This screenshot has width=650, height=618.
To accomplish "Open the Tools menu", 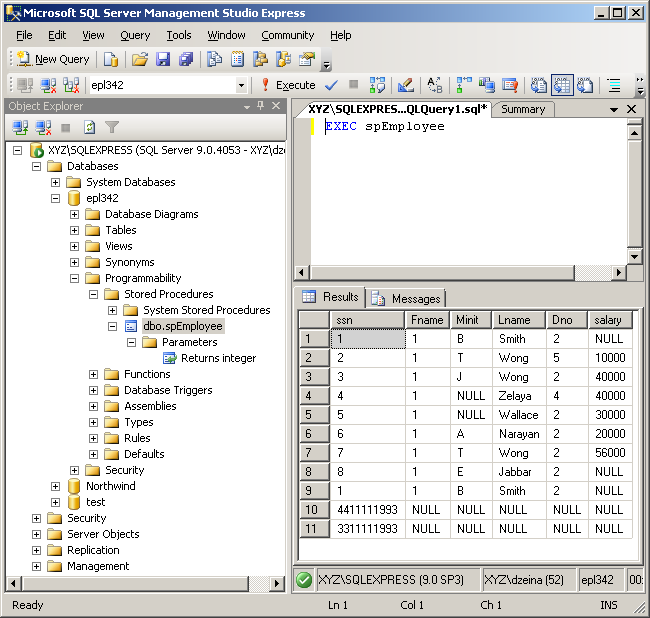I will click(179, 35).
